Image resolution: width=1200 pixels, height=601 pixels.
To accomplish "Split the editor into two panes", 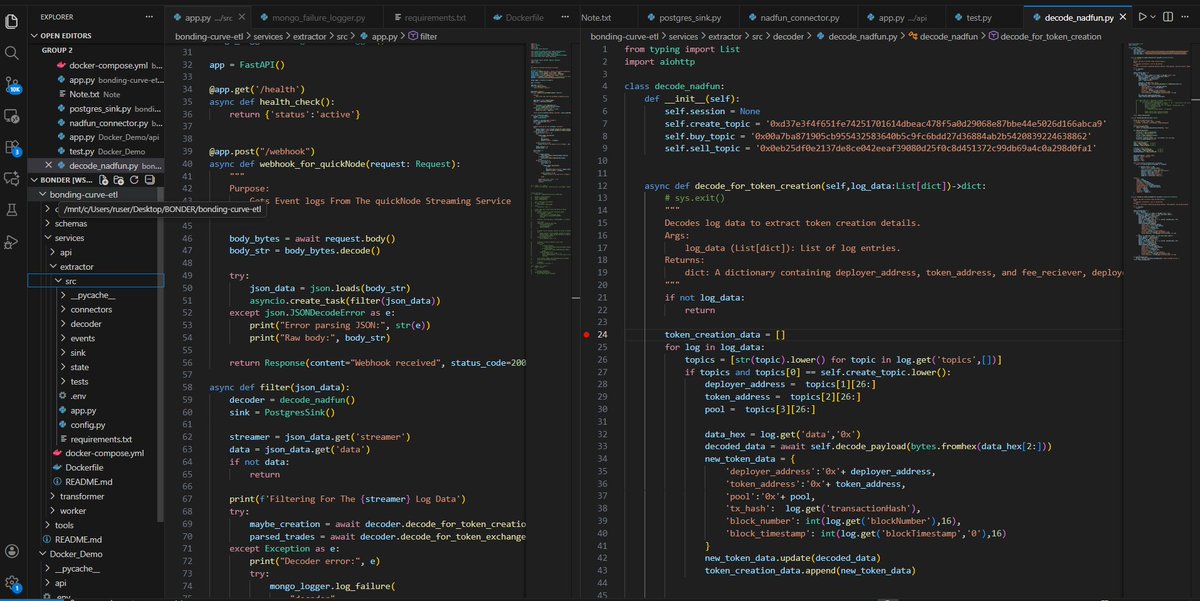I will click(1168, 17).
